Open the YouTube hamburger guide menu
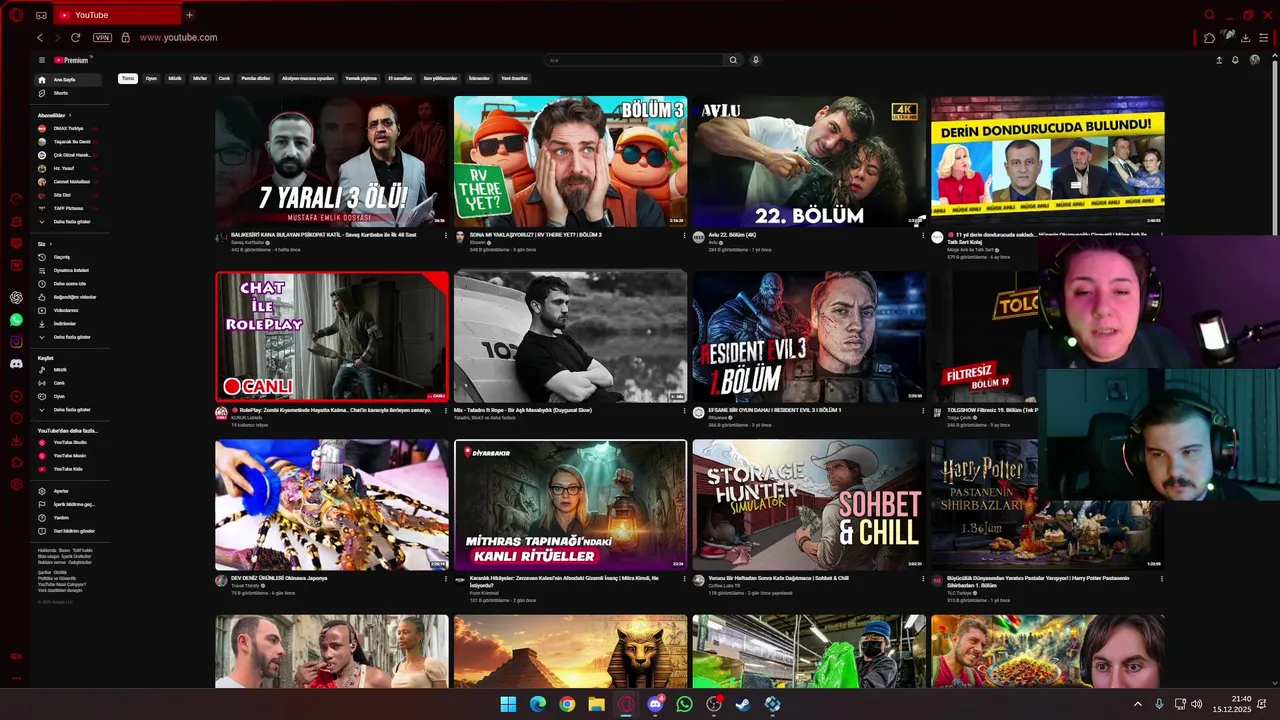The image size is (1280, 720). click(x=41, y=60)
